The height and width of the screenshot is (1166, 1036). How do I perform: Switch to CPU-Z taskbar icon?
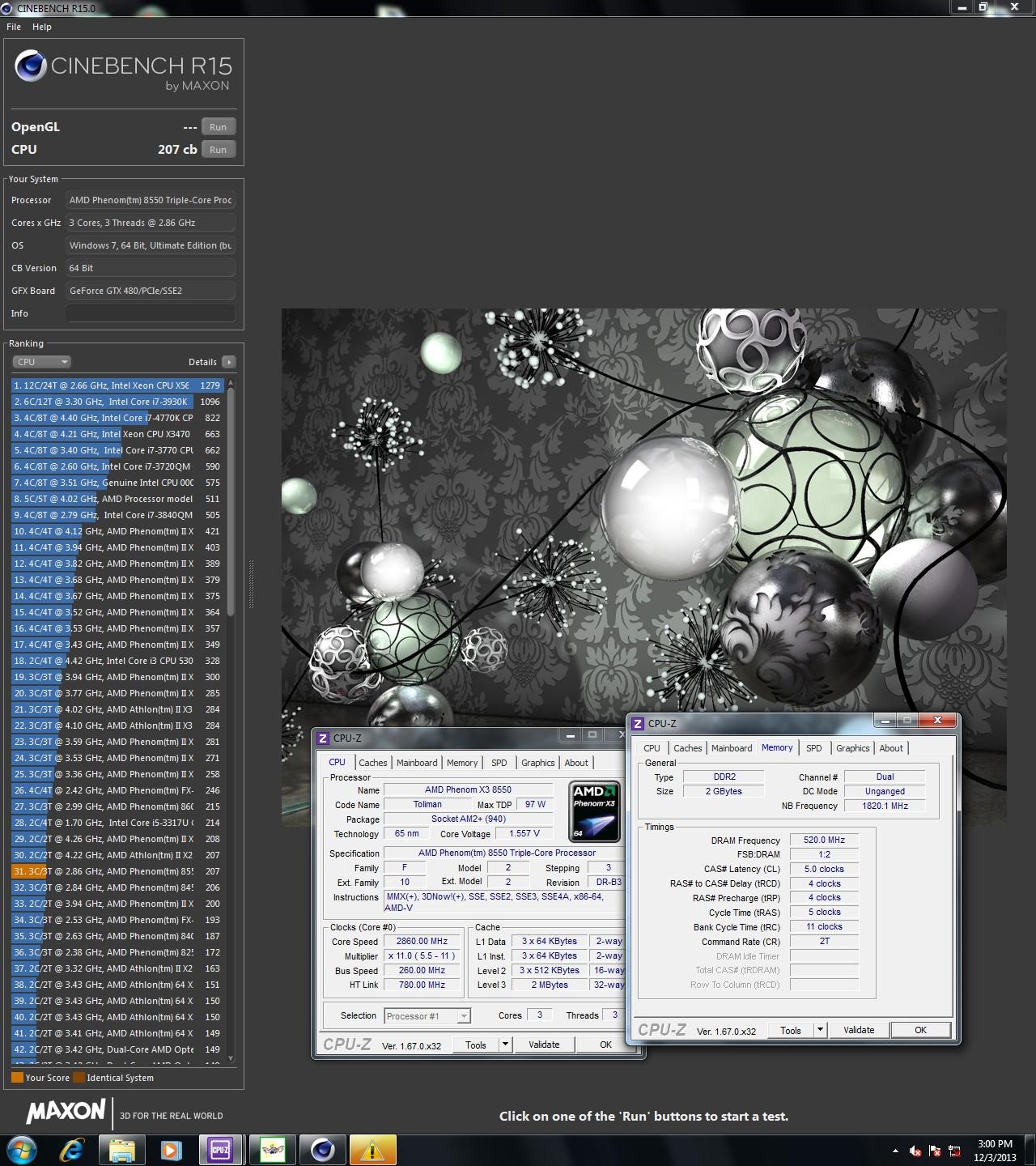pyautogui.click(x=220, y=1150)
